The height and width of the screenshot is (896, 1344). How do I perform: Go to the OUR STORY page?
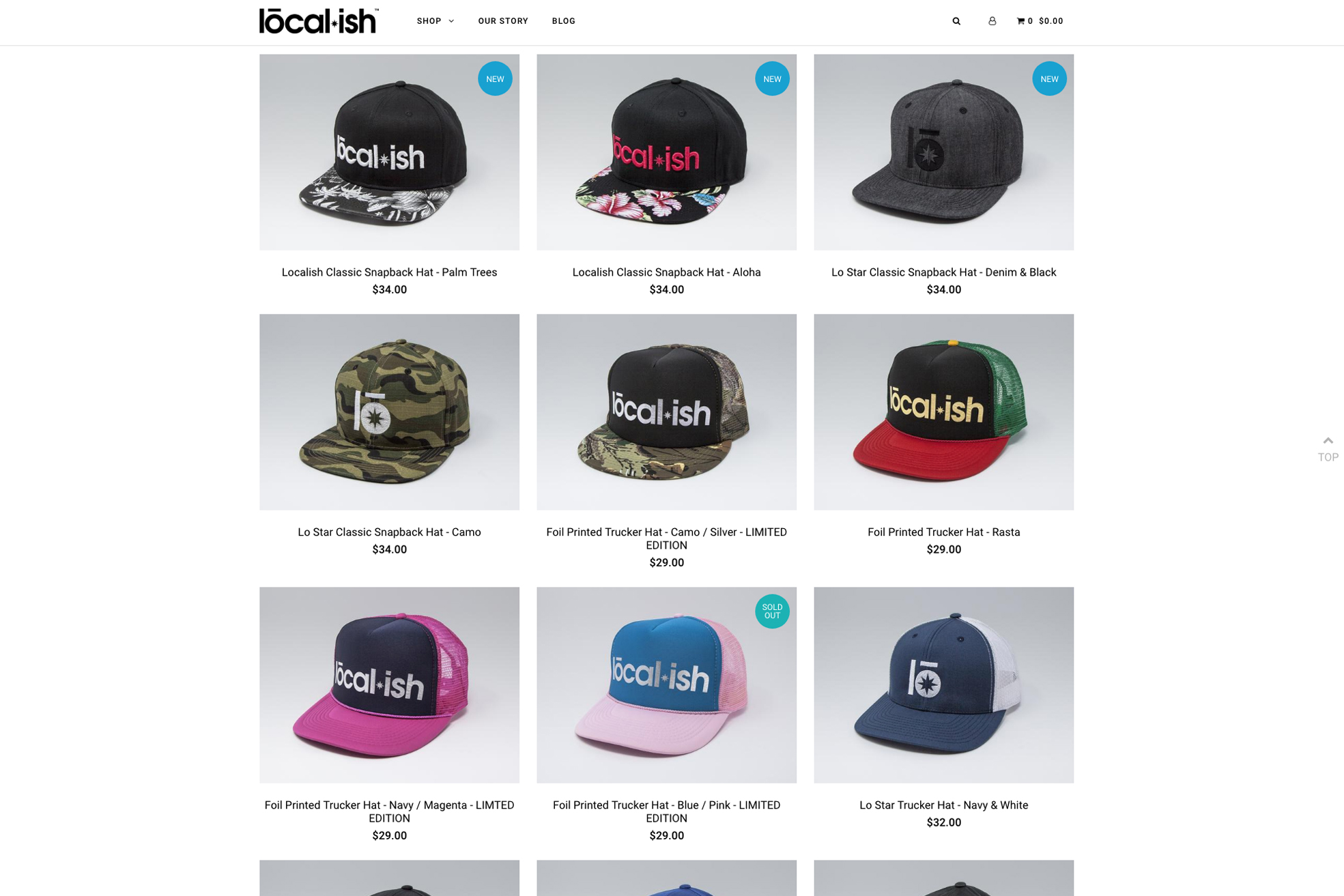pyautogui.click(x=503, y=21)
